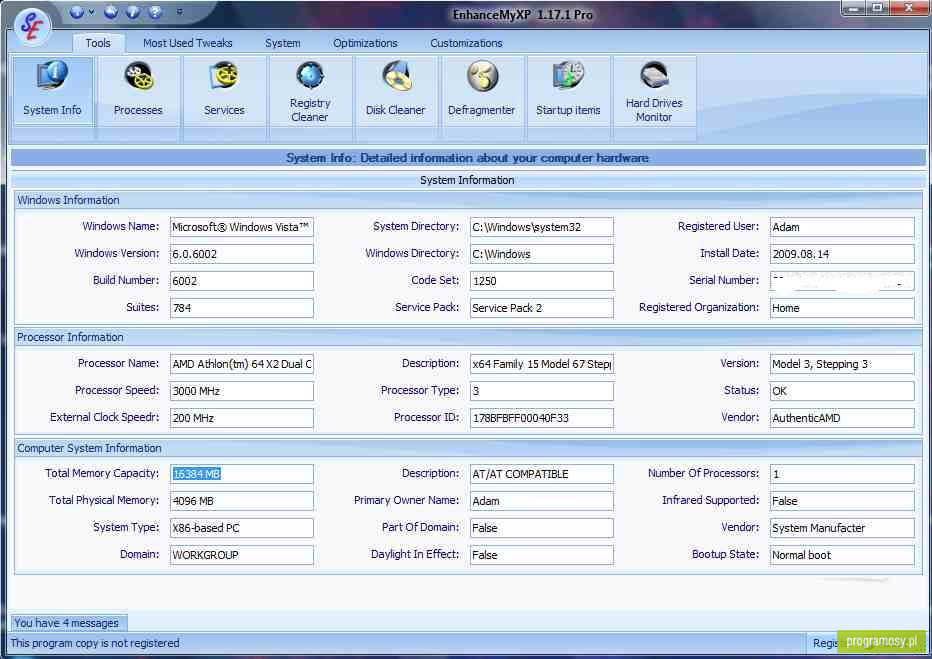Select the Registered Organization field
Screen dimensions: 932x659
coord(842,308)
